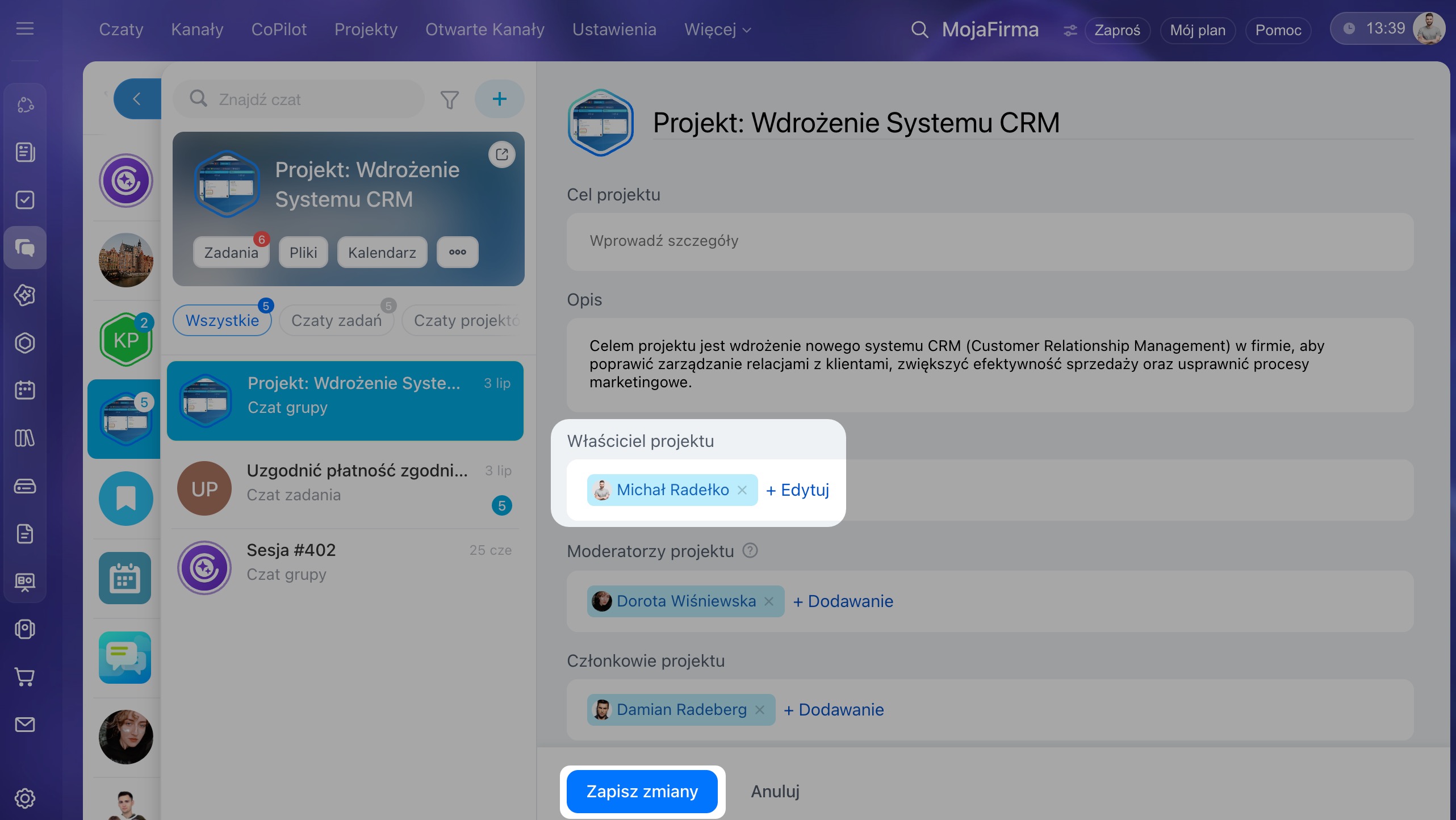Open the Pliki section
This screenshot has height=820, width=1456.
[x=303, y=252]
